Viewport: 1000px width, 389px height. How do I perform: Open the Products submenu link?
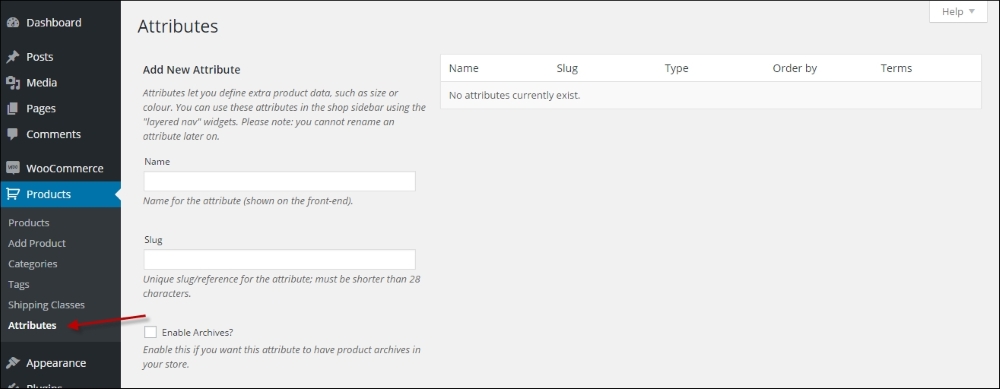coord(29,223)
